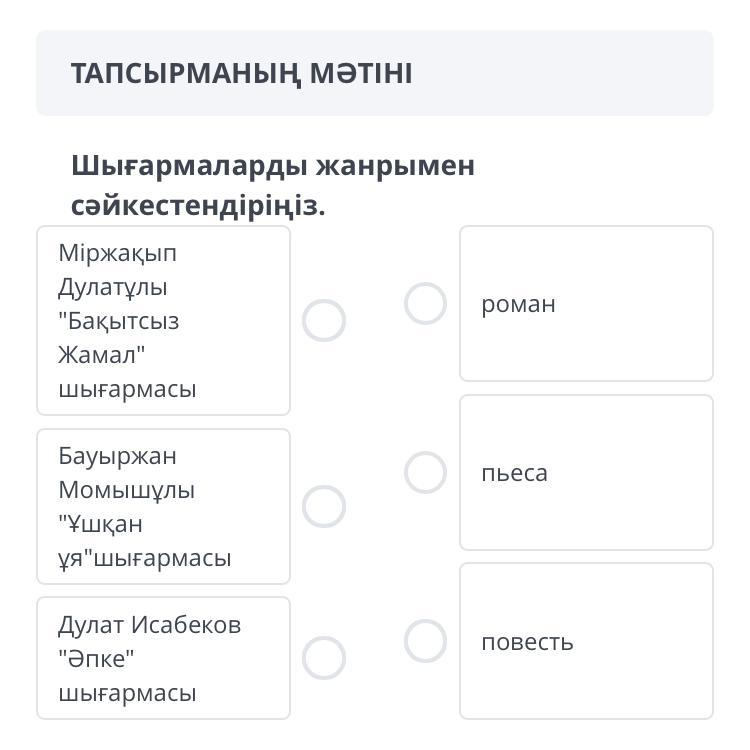Click the work title "Әпке"

(96, 659)
